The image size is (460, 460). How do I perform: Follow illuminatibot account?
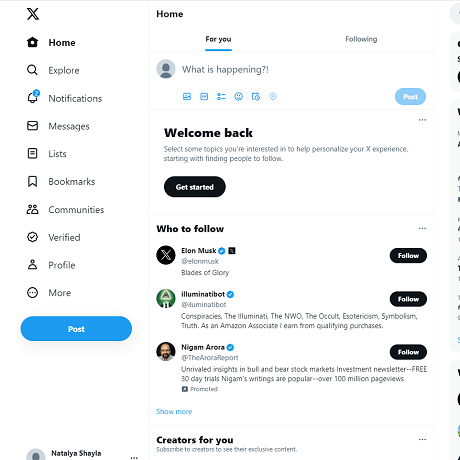tap(408, 299)
